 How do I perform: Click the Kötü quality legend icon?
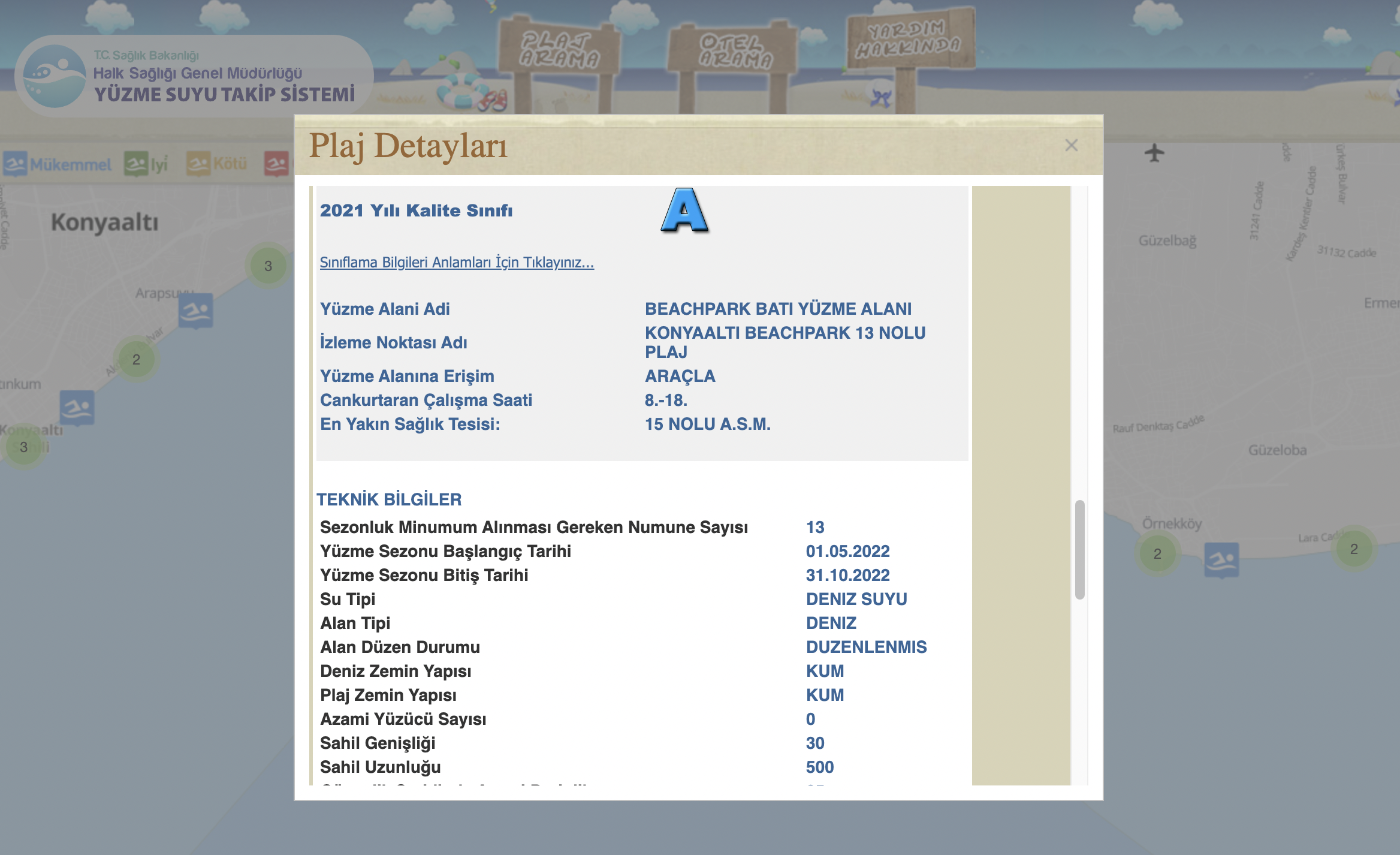coord(198,164)
